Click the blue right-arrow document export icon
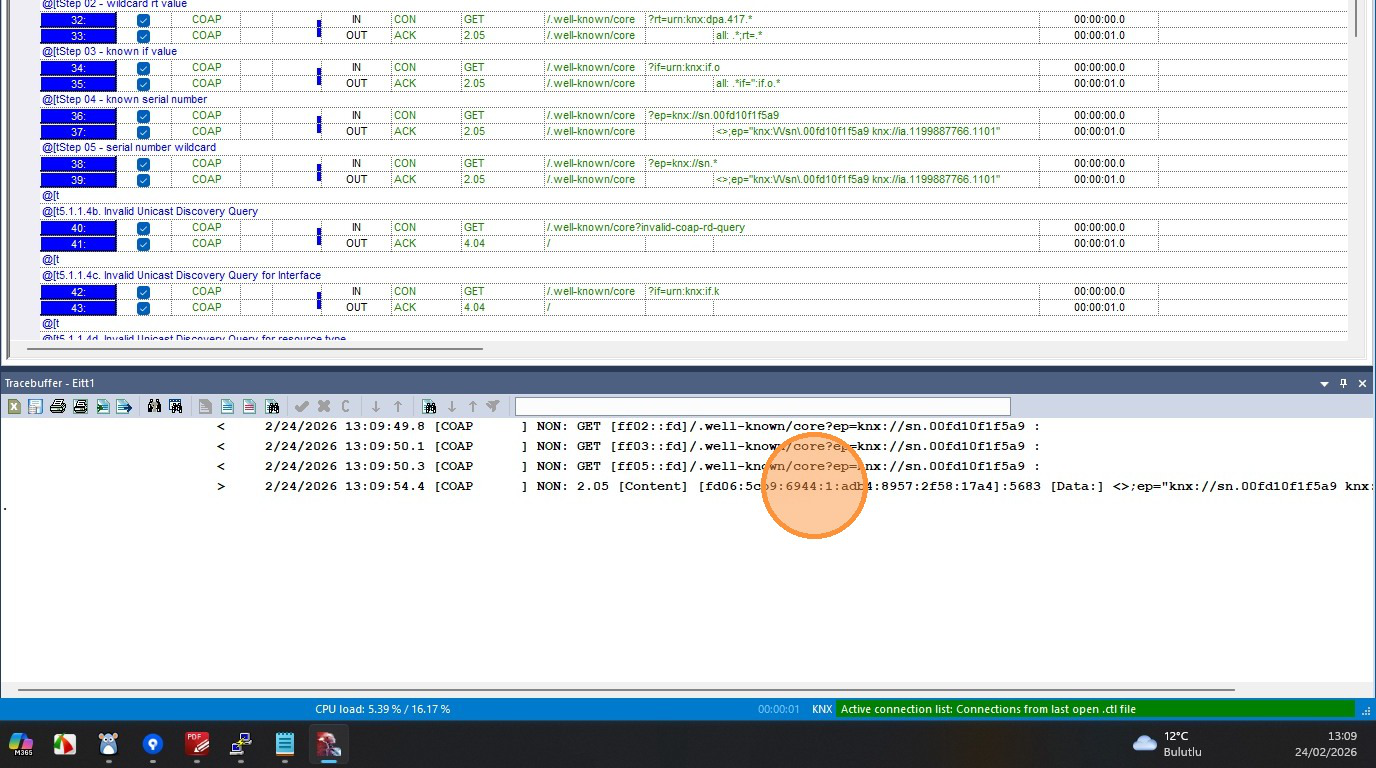This screenshot has height=768, width=1376. (x=124, y=406)
